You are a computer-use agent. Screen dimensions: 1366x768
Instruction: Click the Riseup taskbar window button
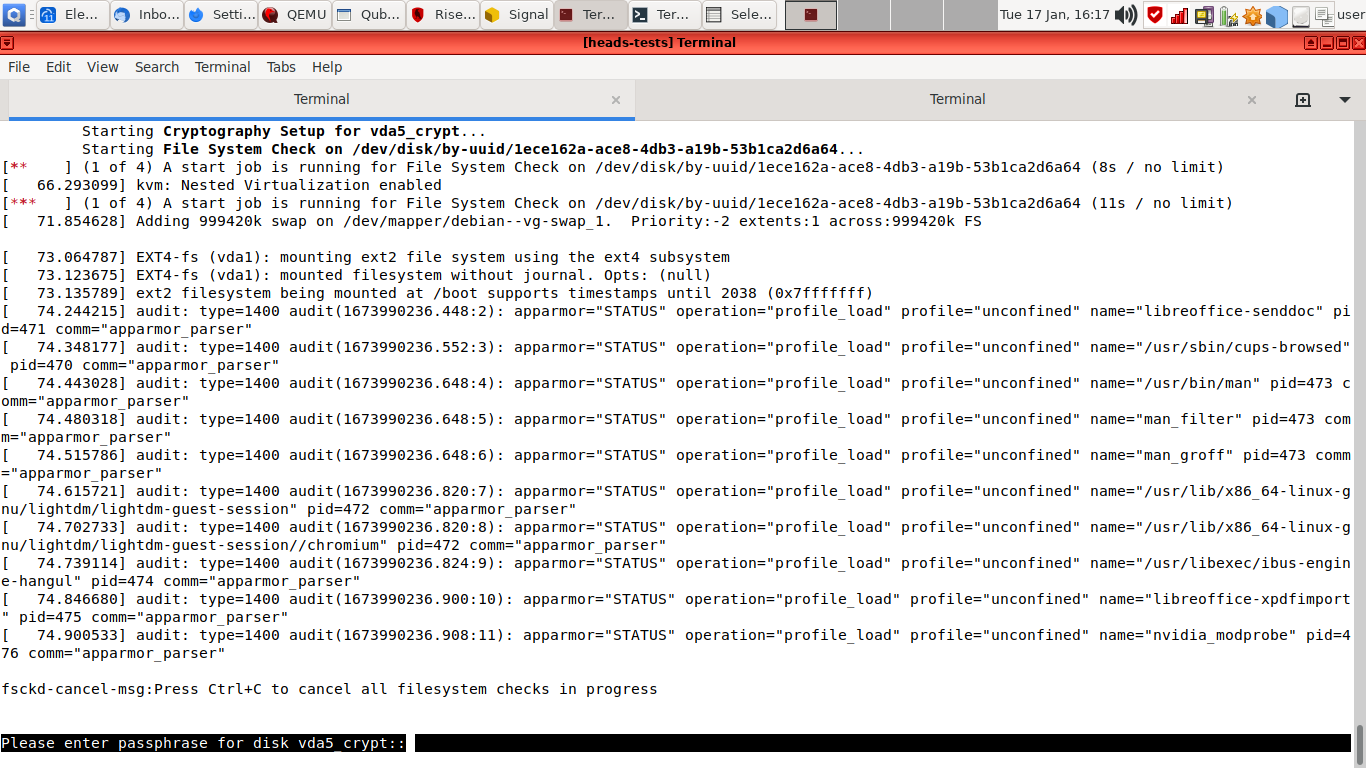(442, 15)
